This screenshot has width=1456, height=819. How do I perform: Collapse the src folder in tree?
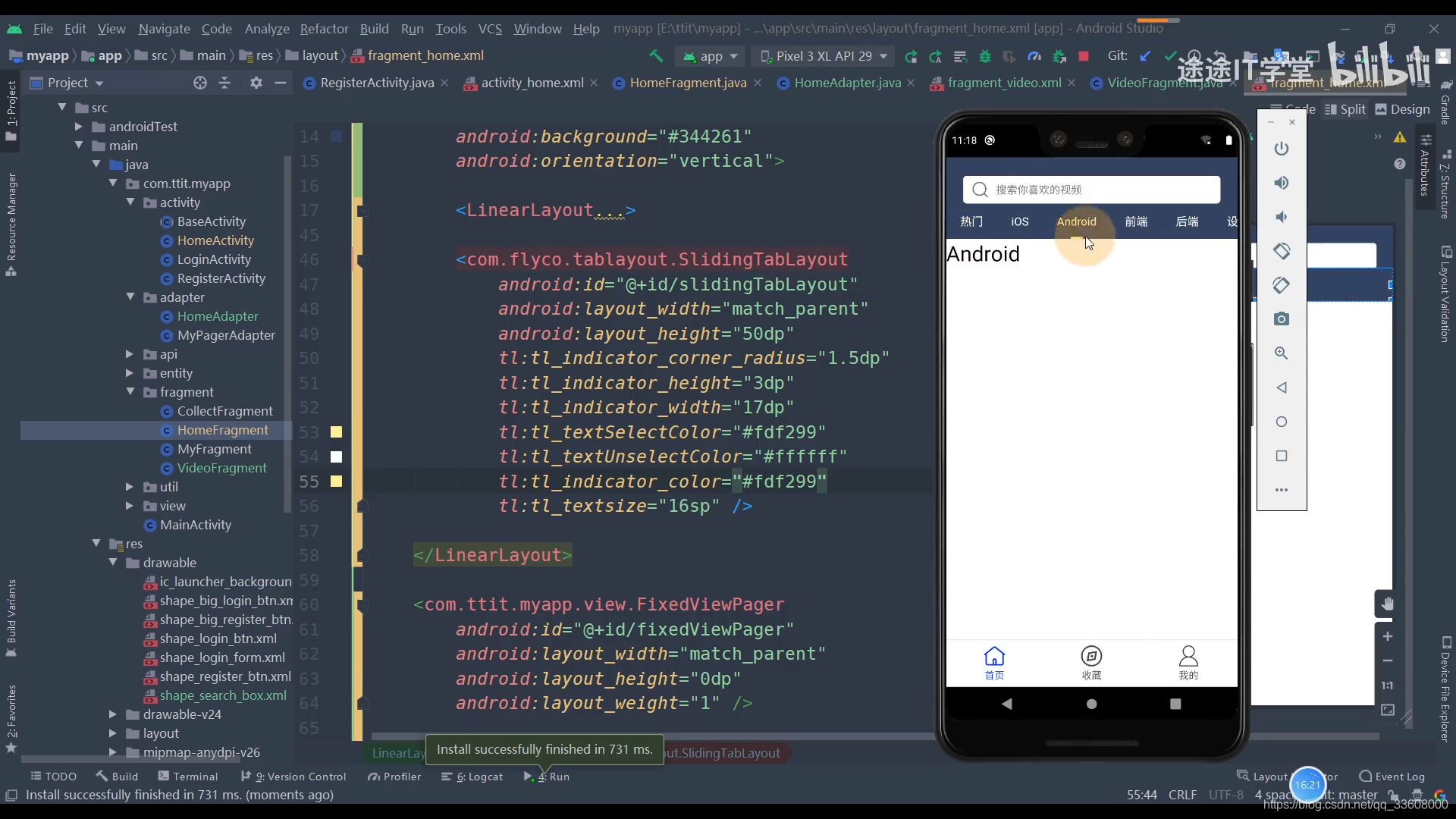point(62,108)
